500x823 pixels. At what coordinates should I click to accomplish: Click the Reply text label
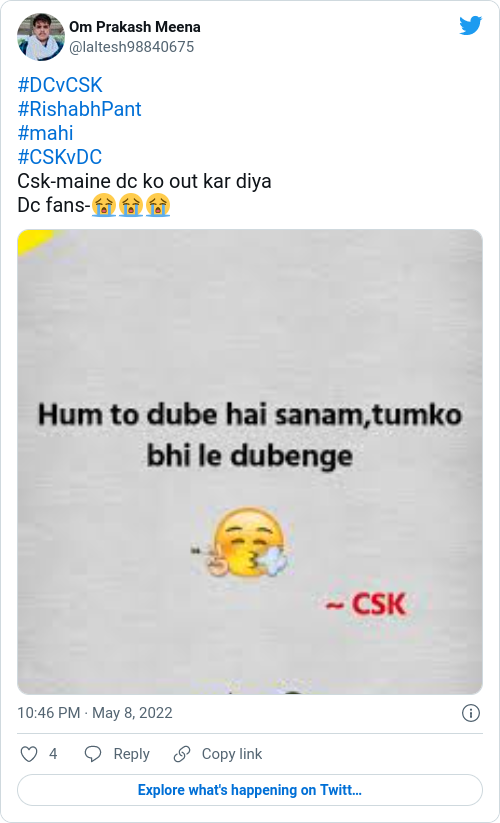tap(132, 754)
